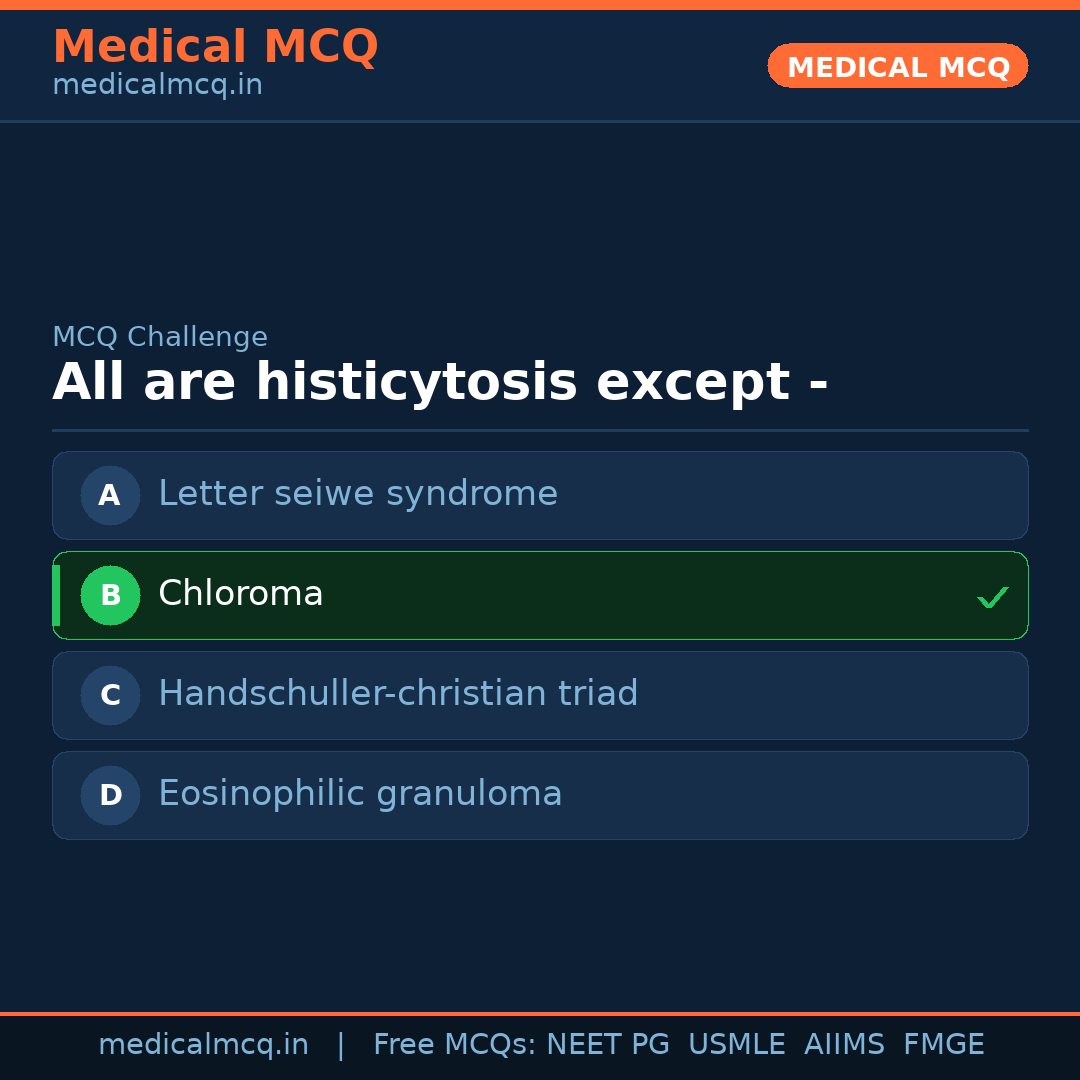
Task: Click the MCQ Challenge label
Action: [160, 338]
